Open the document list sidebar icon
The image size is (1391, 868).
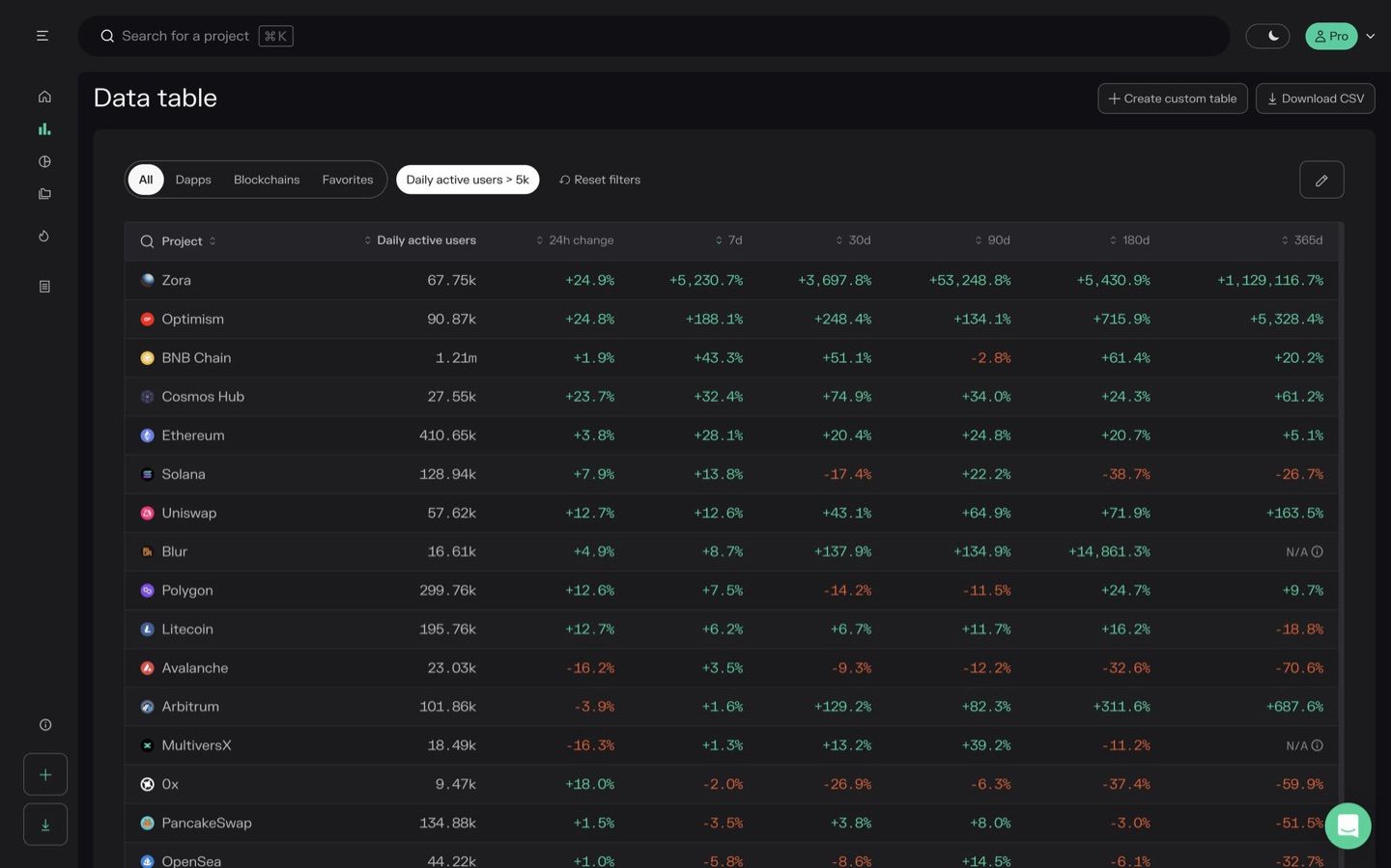44,287
